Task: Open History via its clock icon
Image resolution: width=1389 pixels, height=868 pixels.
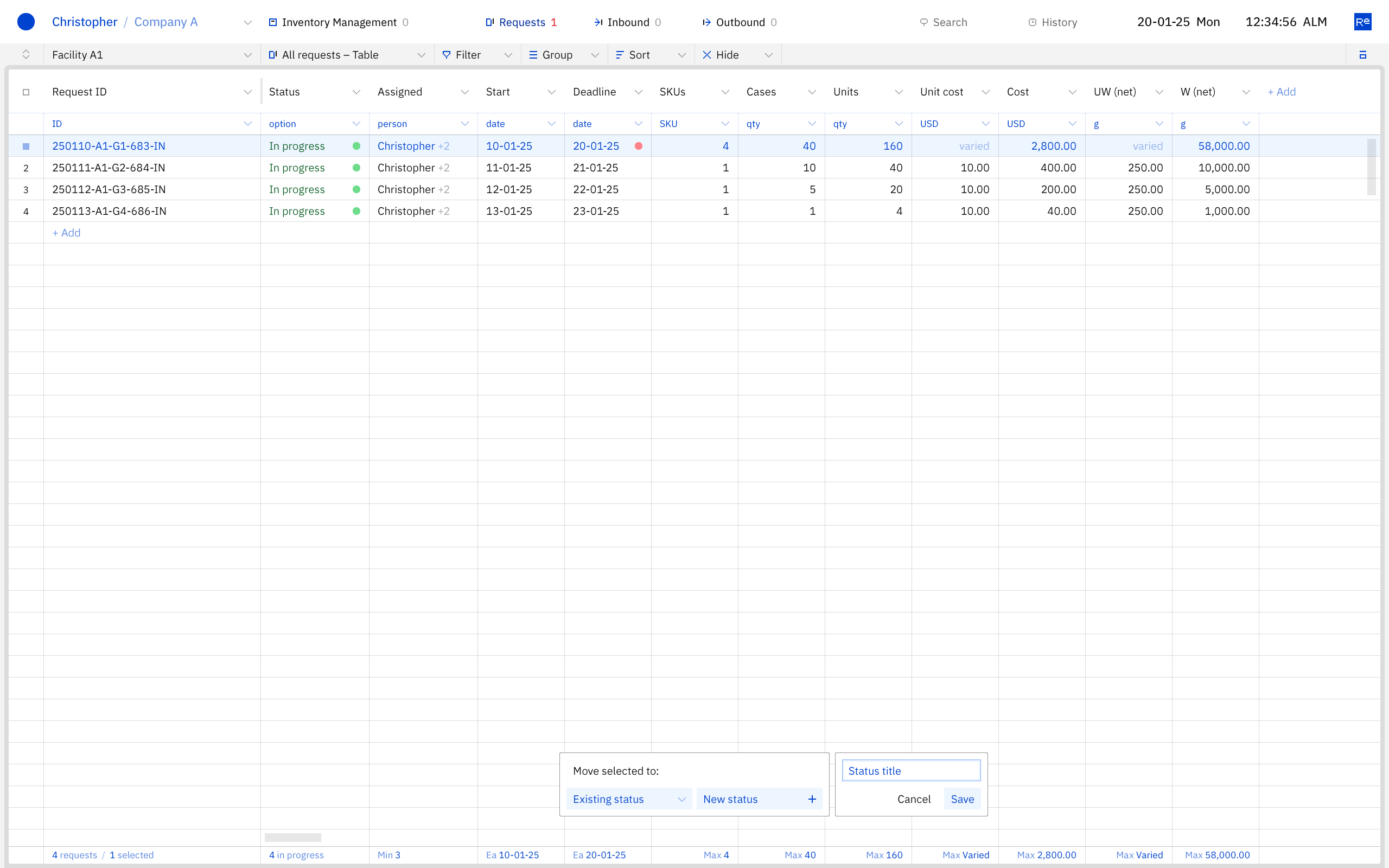Action: click(1032, 22)
